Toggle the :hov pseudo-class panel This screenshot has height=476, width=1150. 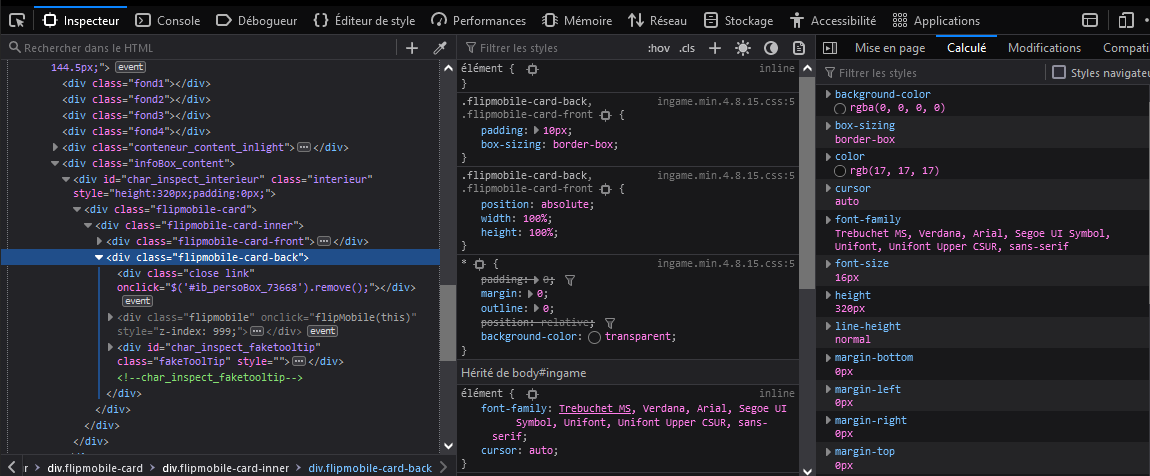[x=658, y=48]
